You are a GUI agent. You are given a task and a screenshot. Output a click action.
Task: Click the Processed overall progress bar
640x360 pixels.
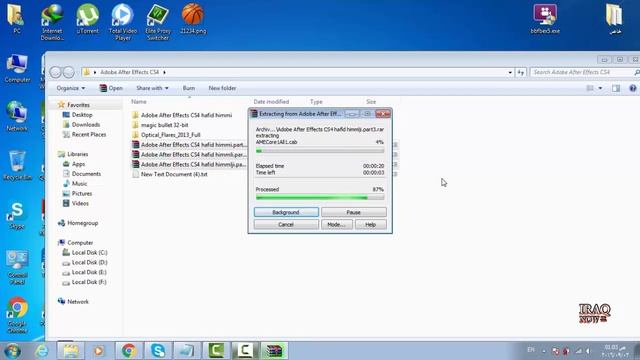(320, 198)
